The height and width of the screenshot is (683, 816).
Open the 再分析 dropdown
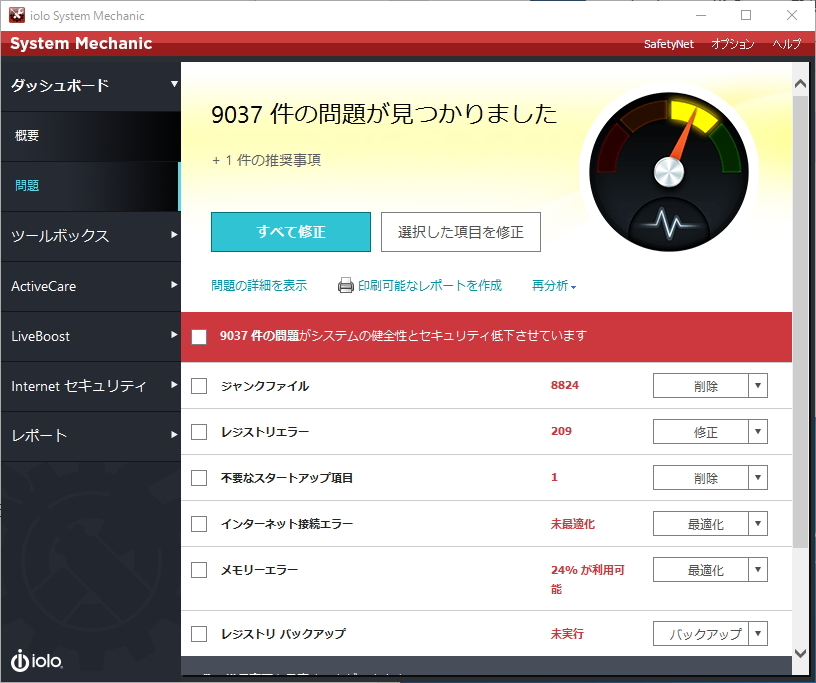(554, 285)
